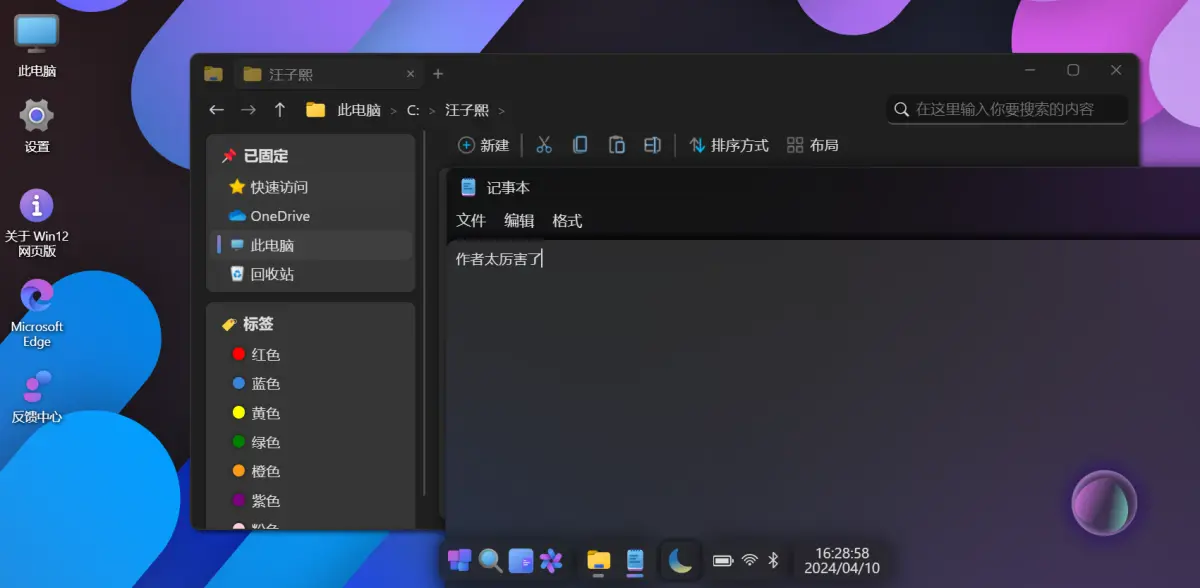Viewport: 1200px width, 588px height.
Task: Click the cut scissors icon in explorer toolbar
Action: 544,145
